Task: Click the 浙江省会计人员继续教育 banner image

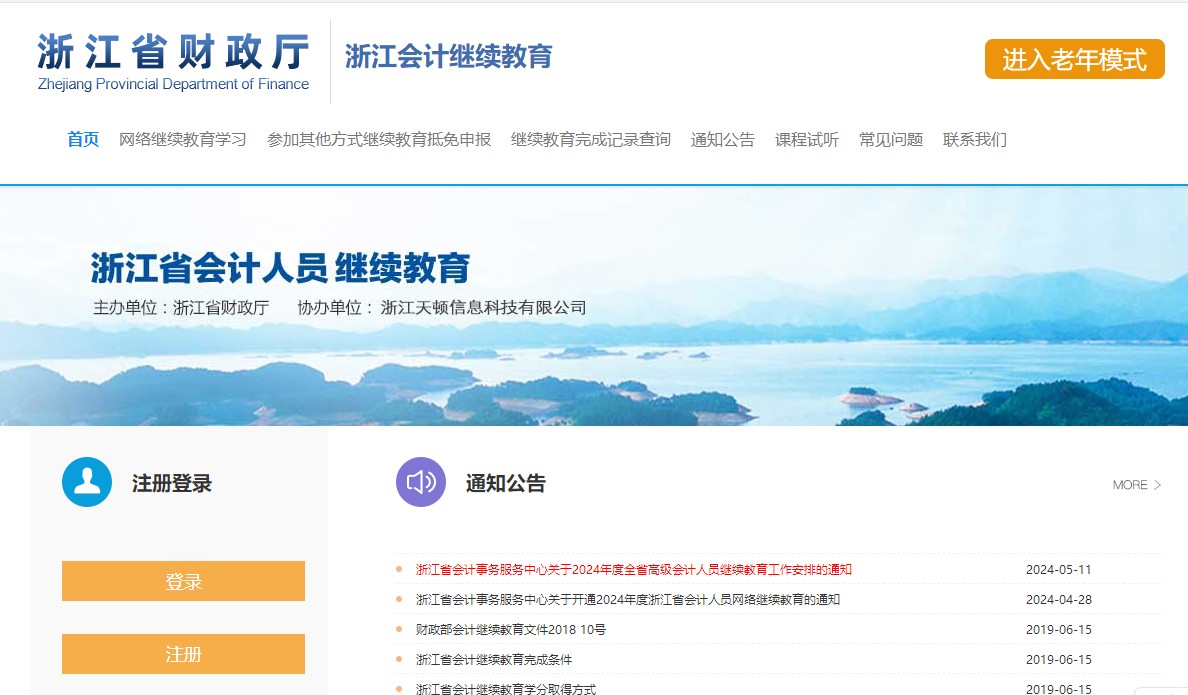Action: coord(594,298)
